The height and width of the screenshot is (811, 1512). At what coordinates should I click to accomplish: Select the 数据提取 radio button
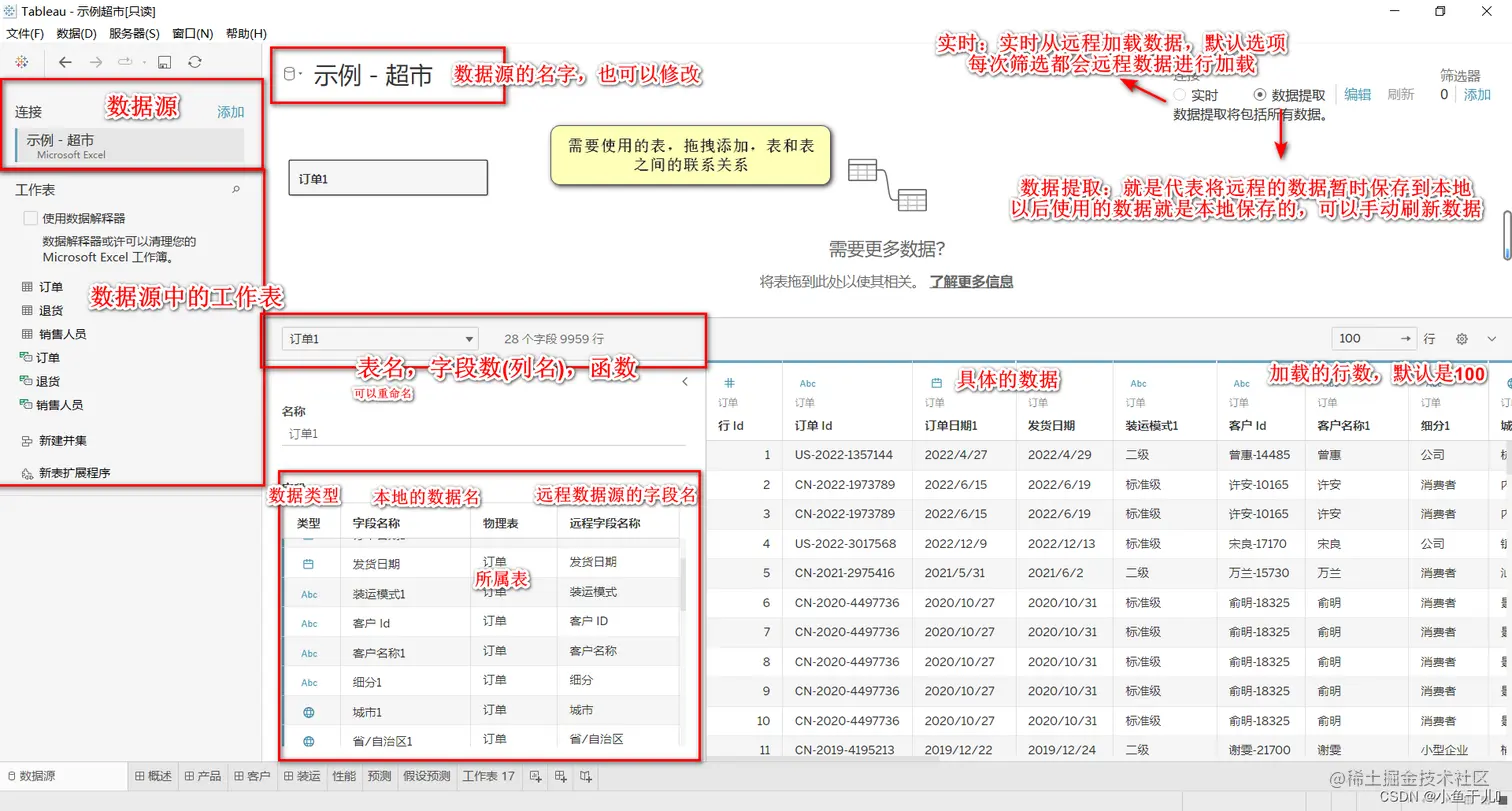[x=1258, y=94]
